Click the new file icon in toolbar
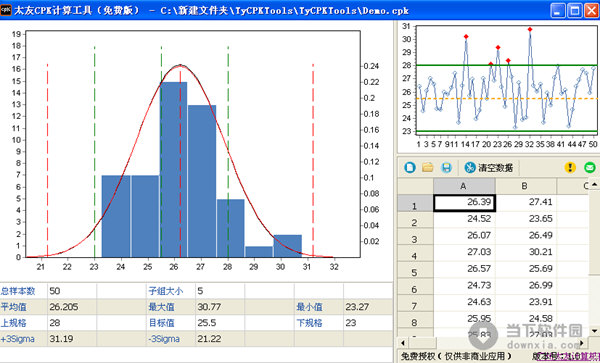This screenshot has height=363, width=600. click(x=410, y=168)
